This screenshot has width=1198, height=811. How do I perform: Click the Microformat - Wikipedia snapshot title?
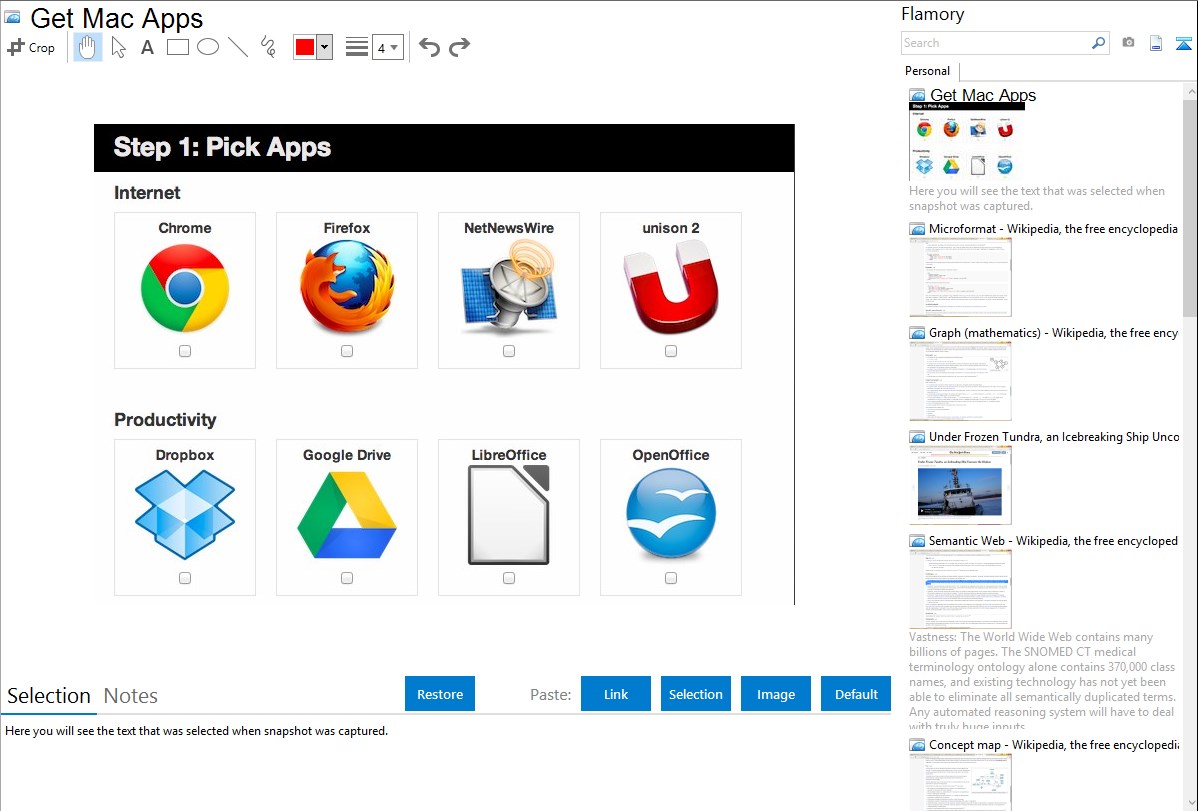pos(1053,229)
